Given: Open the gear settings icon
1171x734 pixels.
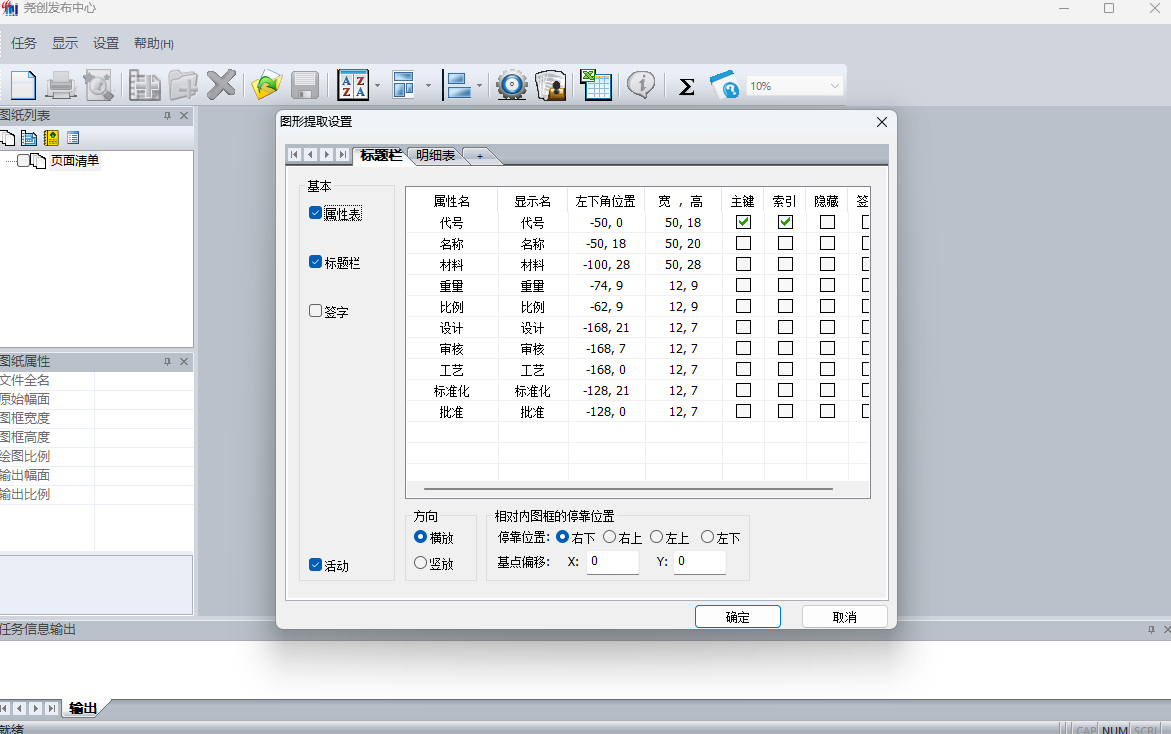Looking at the screenshot, I should tap(512, 85).
